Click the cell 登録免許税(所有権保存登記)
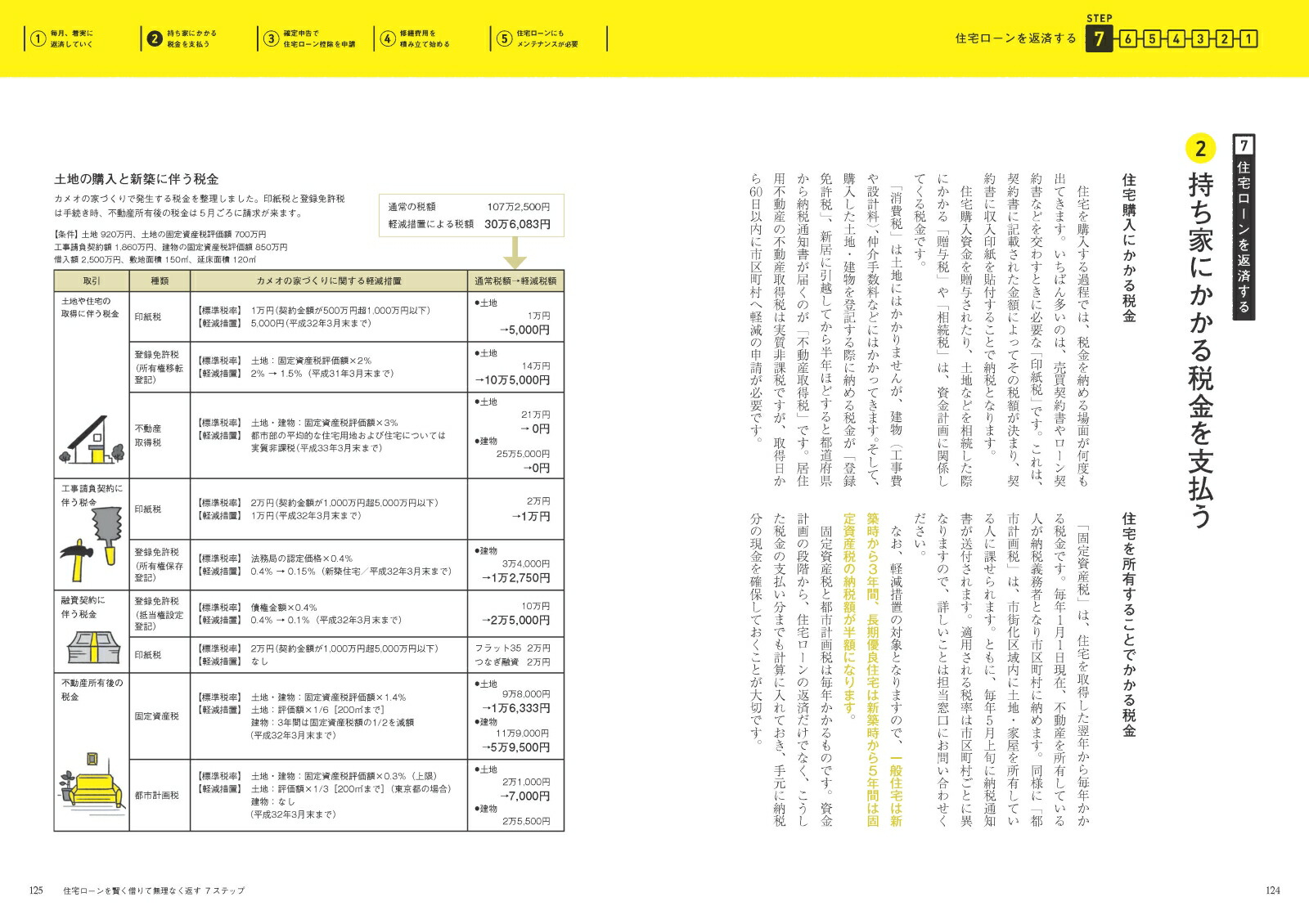Screen dimensions: 1309x924 [159, 565]
